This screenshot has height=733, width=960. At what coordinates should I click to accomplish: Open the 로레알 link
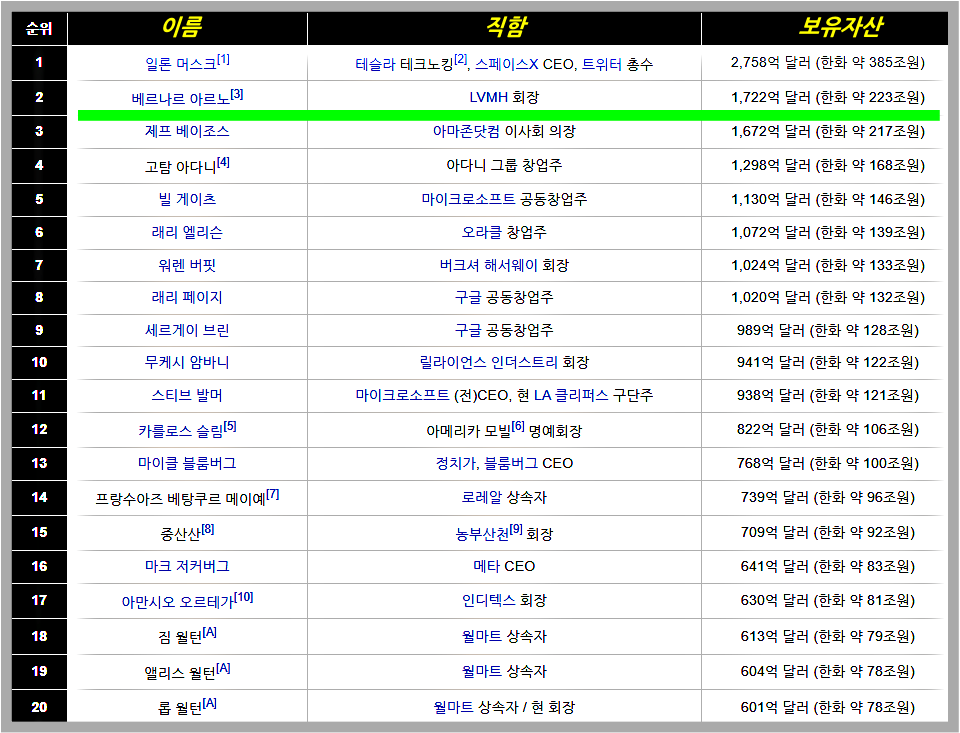pyautogui.click(x=482, y=497)
